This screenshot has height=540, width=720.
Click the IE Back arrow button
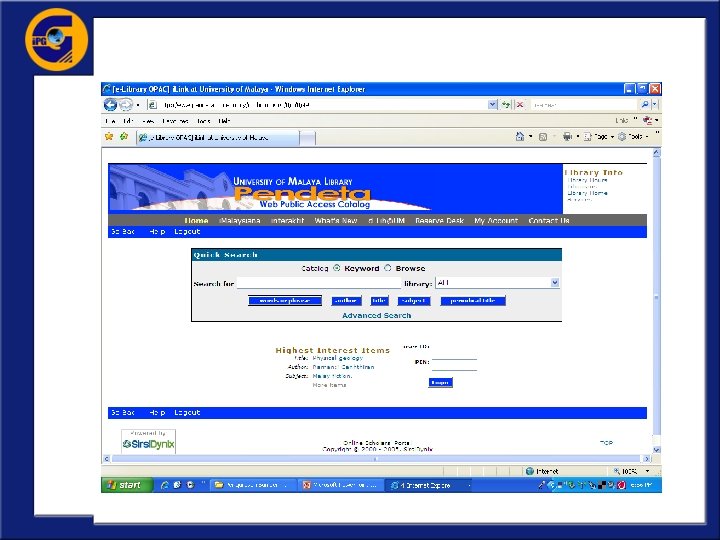point(110,105)
